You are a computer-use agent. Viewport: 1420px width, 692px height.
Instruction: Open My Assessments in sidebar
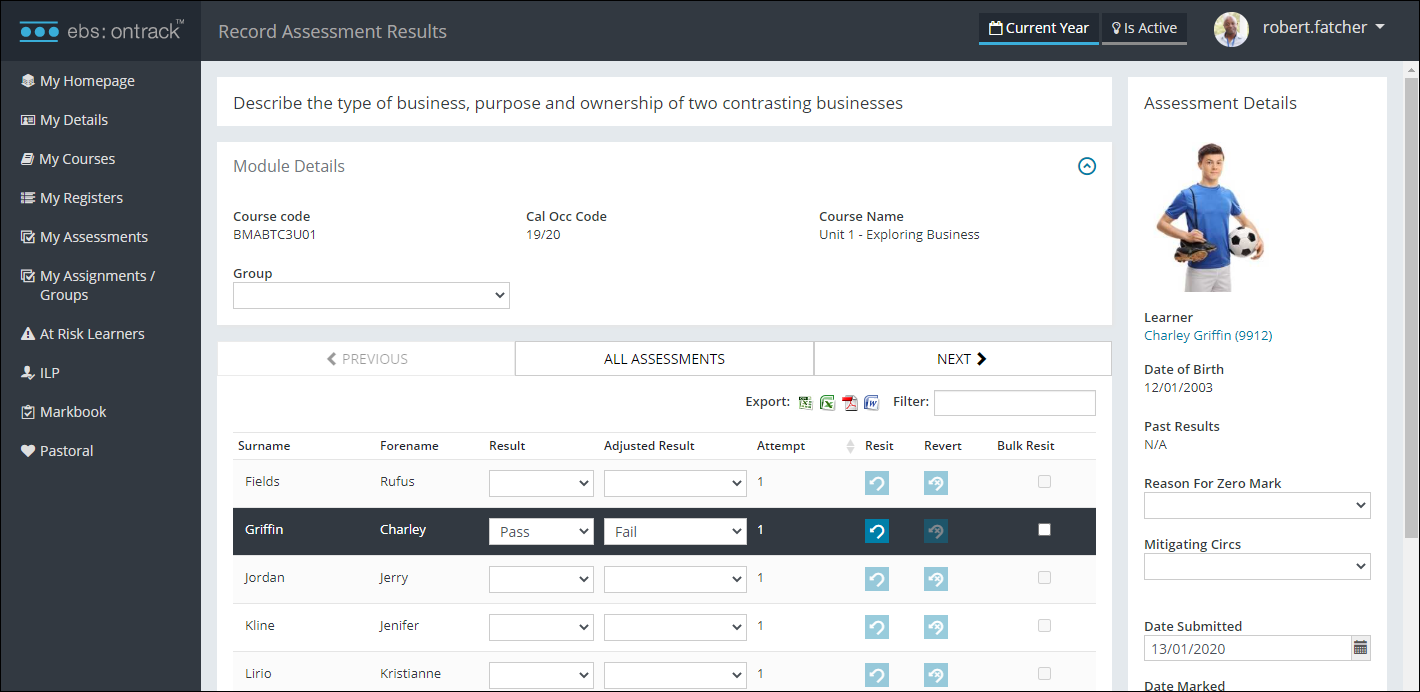click(x=93, y=237)
